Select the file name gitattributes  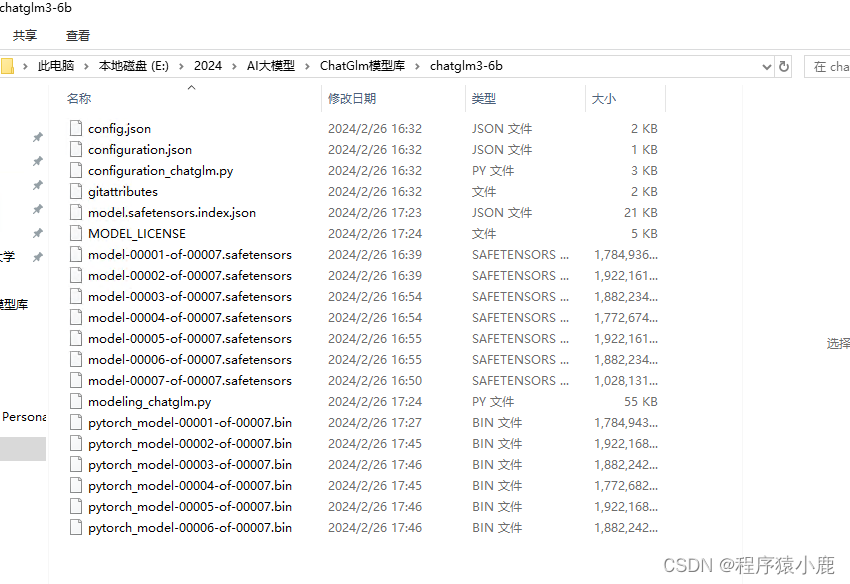123,192
